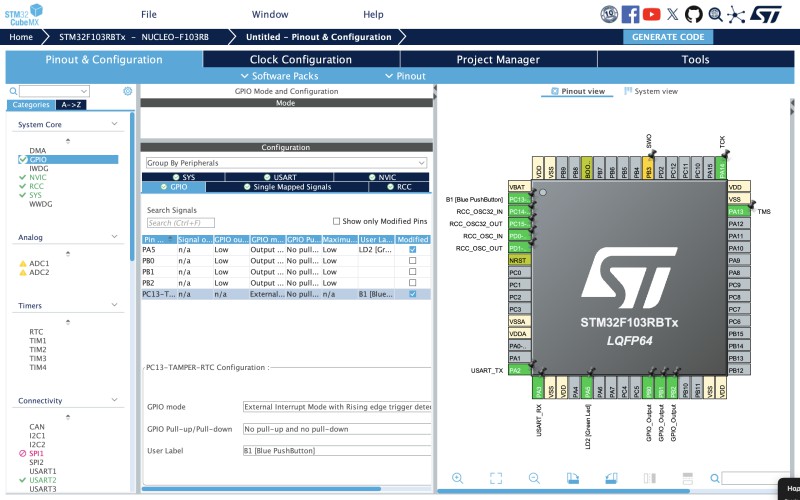Collapse the Timers category

point(114,305)
